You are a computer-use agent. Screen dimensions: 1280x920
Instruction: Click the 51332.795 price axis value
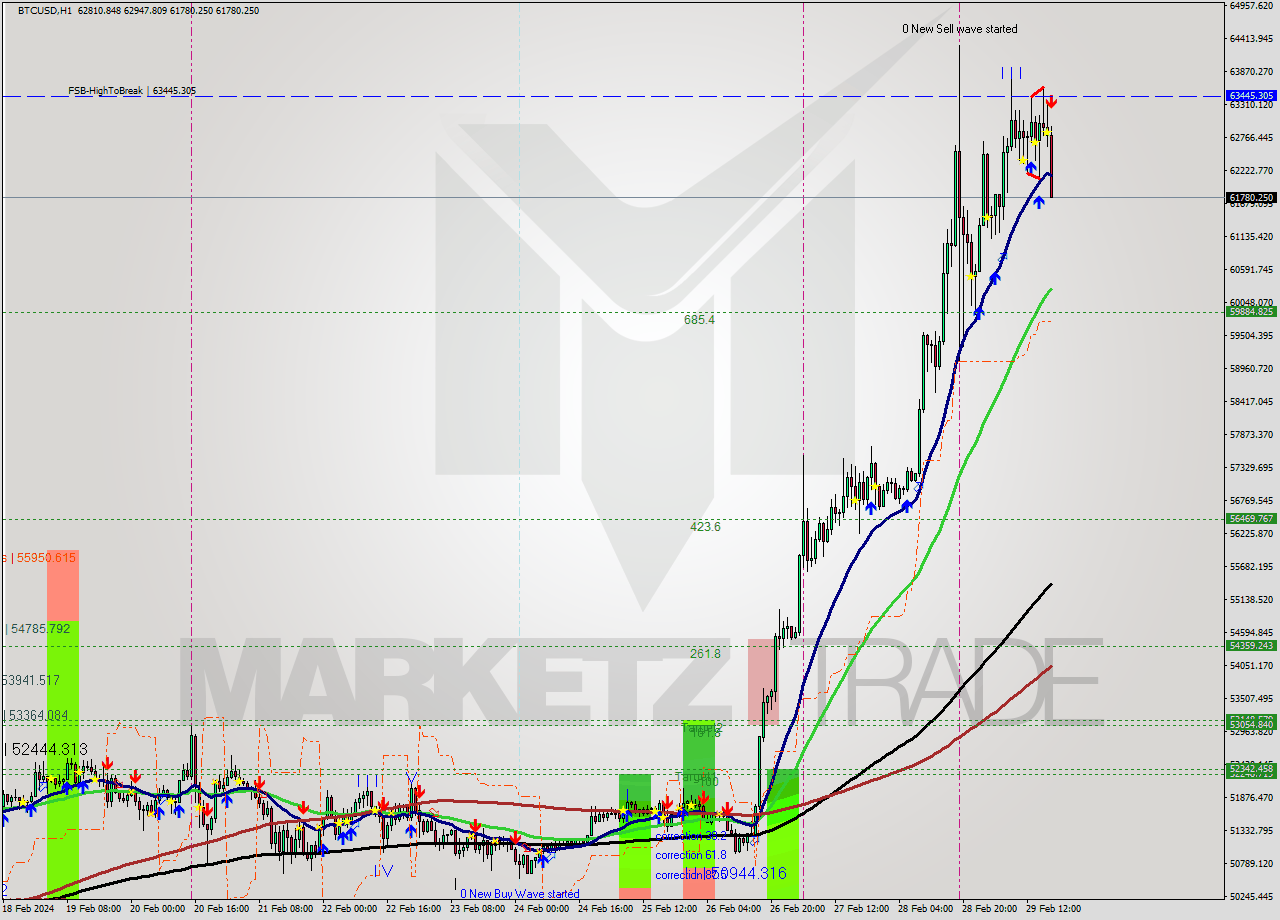pos(1251,831)
